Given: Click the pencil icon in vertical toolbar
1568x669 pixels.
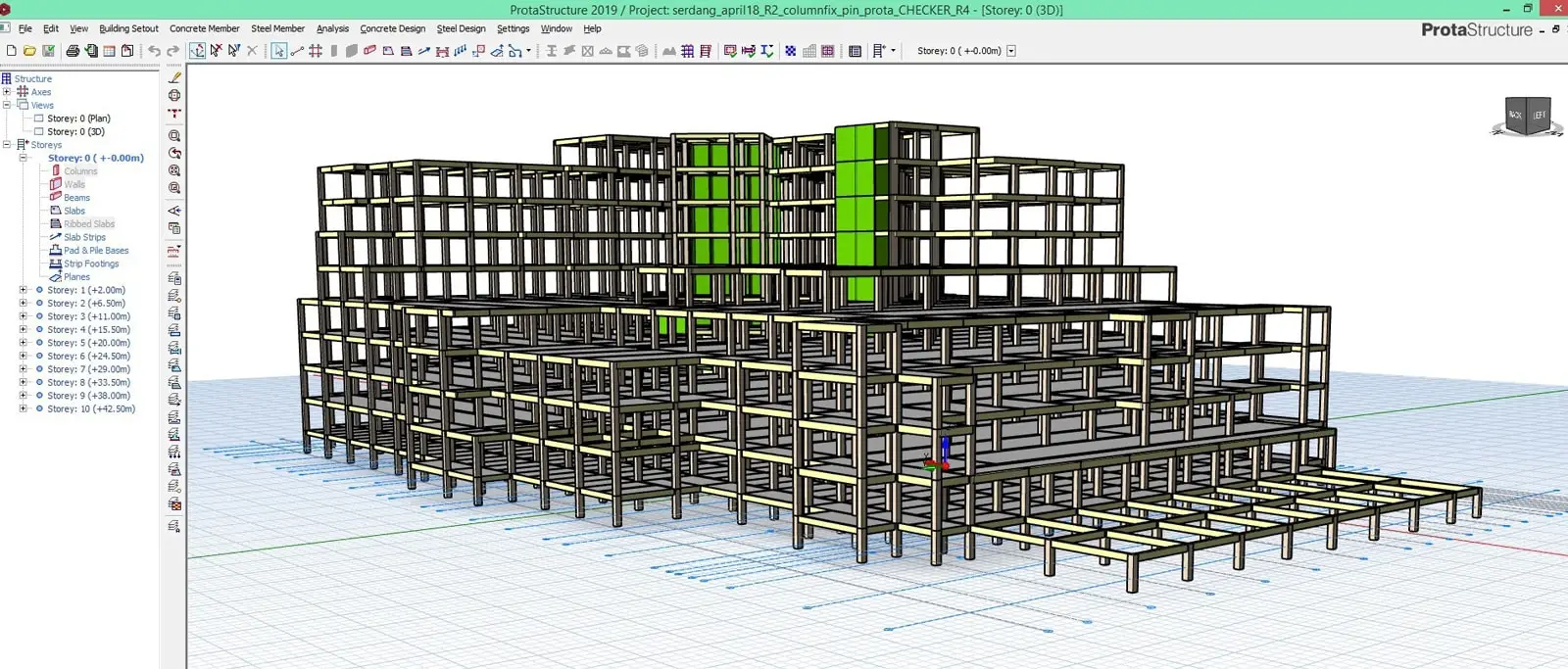Looking at the screenshot, I should click(174, 77).
